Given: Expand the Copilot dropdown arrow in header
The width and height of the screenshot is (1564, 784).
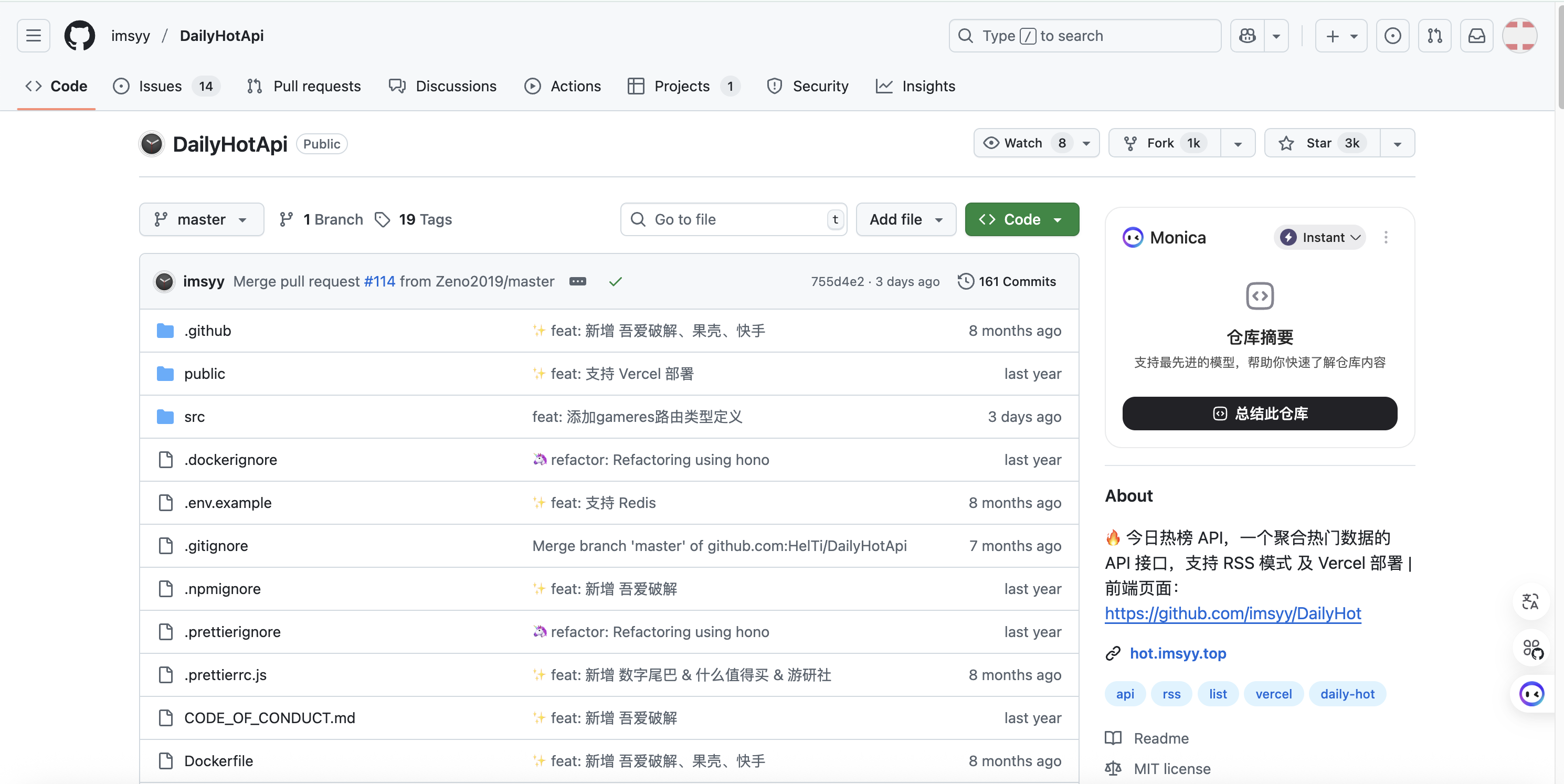Looking at the screenshot, I should tap(1276, 36).
